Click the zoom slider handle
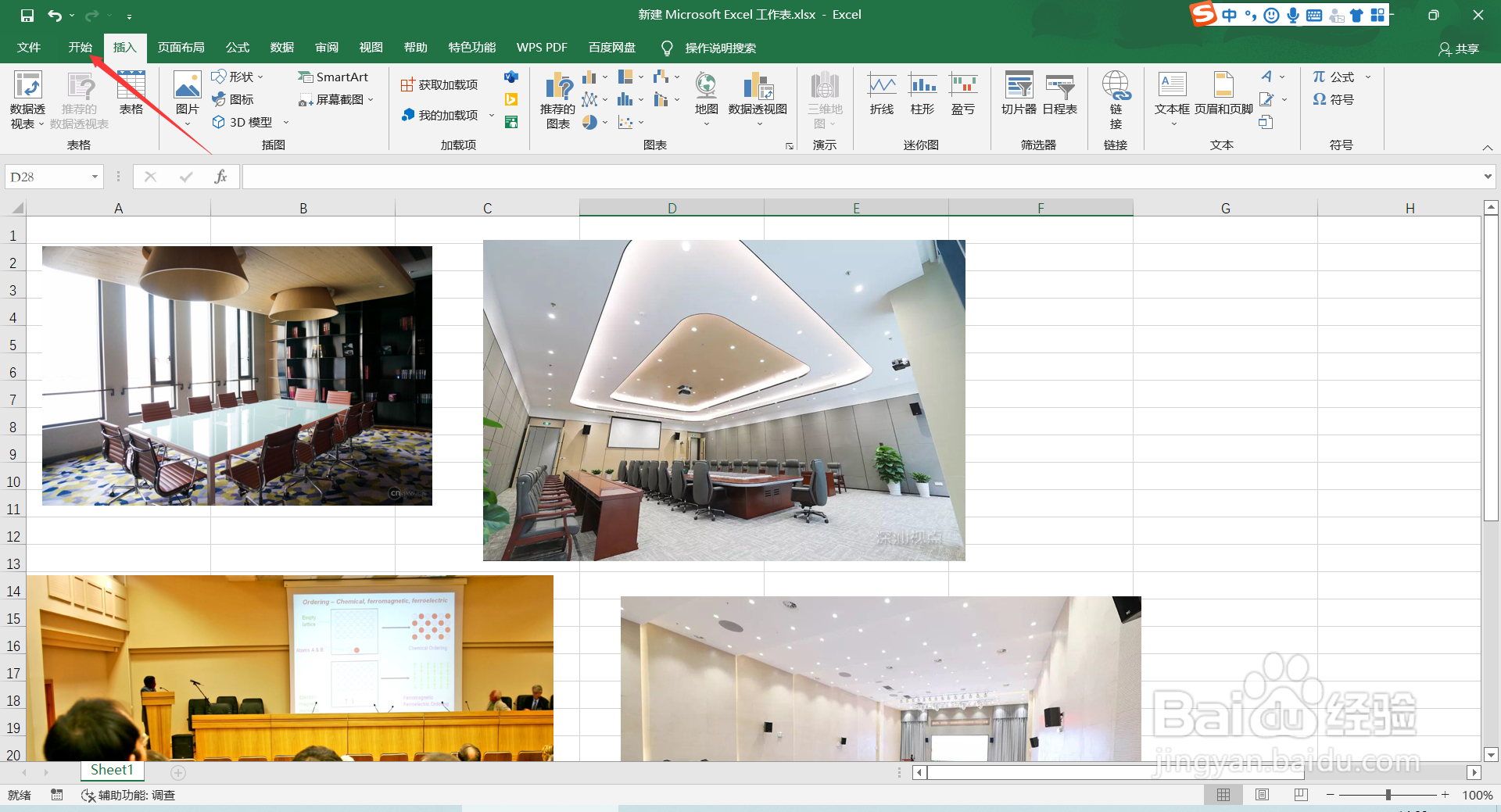The width and height of the screenshot is (1501, 812). (x=1388, y=795)
